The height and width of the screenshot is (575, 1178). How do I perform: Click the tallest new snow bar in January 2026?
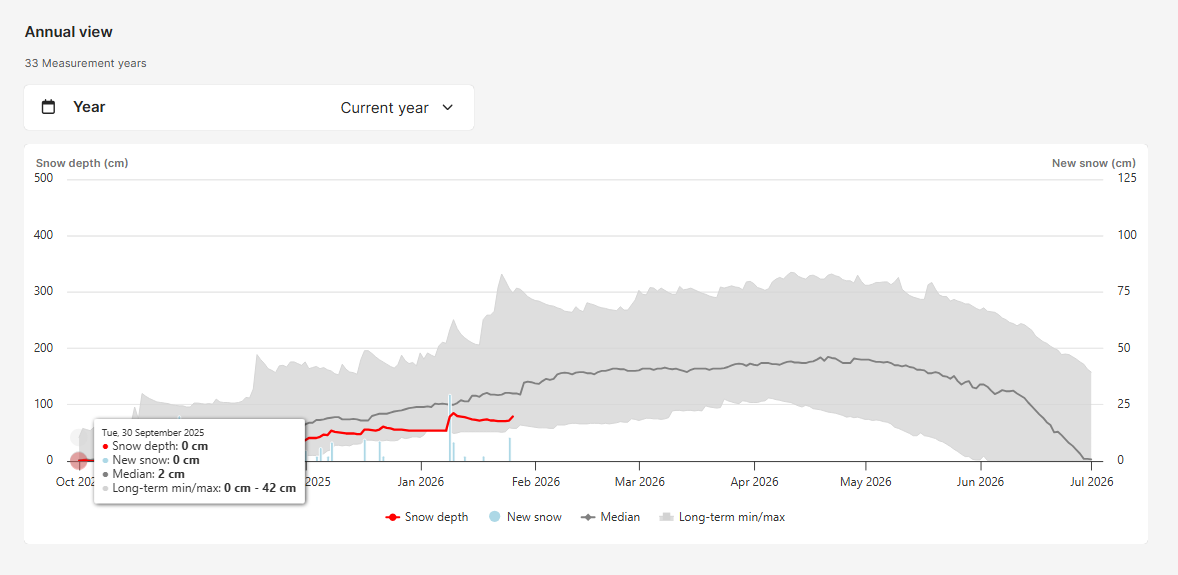[x=450, y=428]
